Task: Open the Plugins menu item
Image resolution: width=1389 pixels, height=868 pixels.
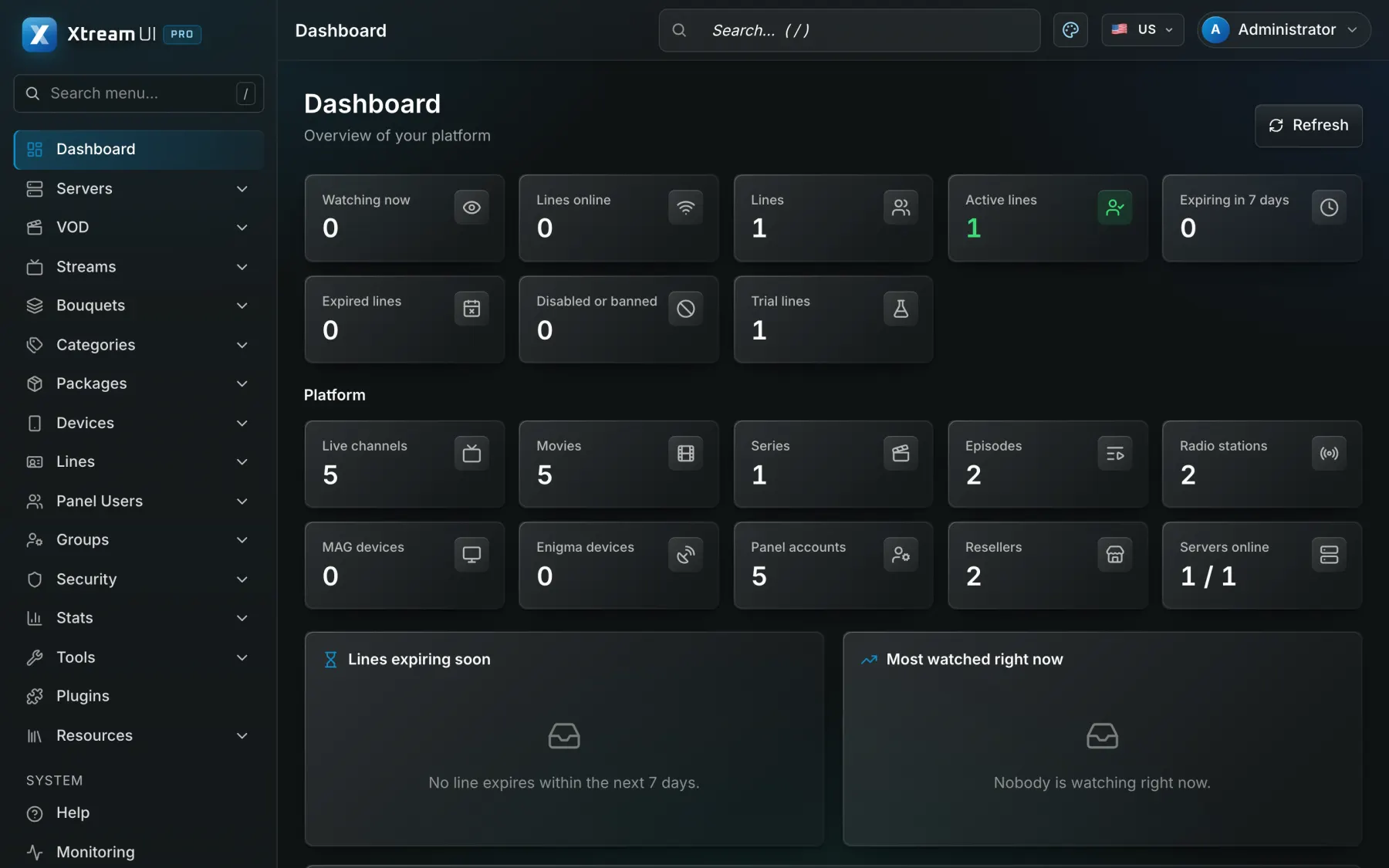Action: pos(139,697)
